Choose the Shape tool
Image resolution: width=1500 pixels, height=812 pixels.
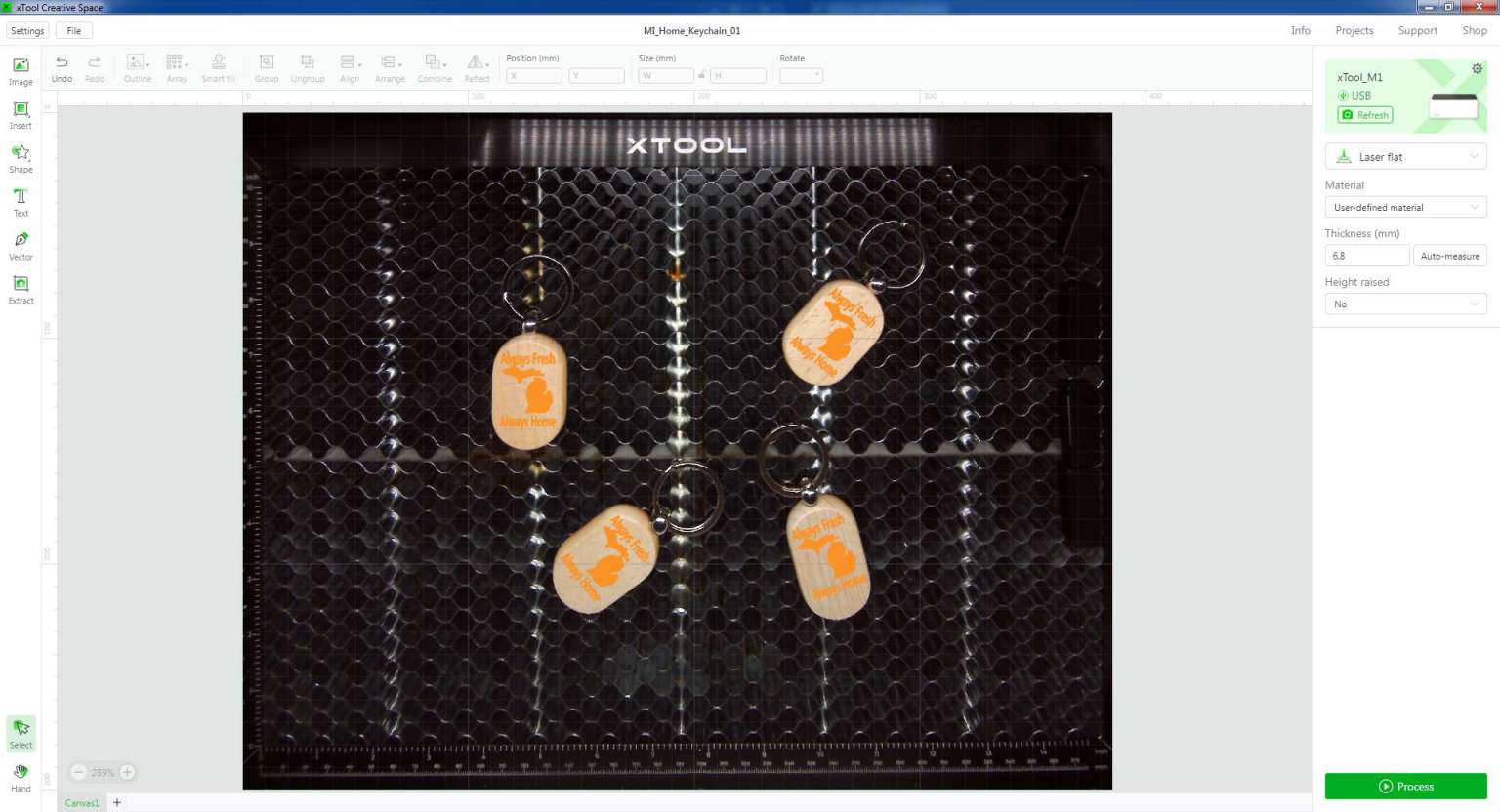point(21,157)
